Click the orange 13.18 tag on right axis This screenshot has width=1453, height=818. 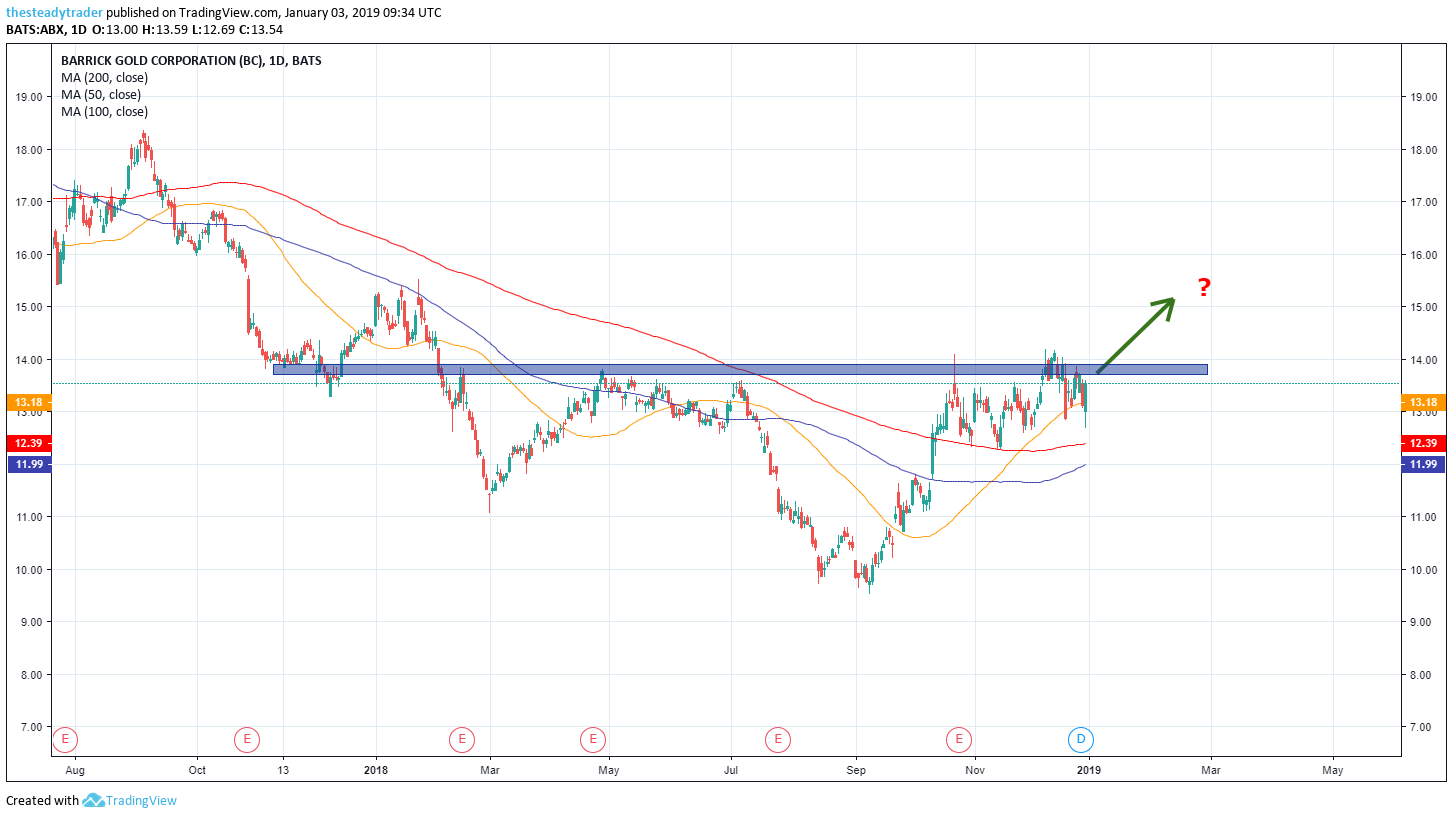1425,403
